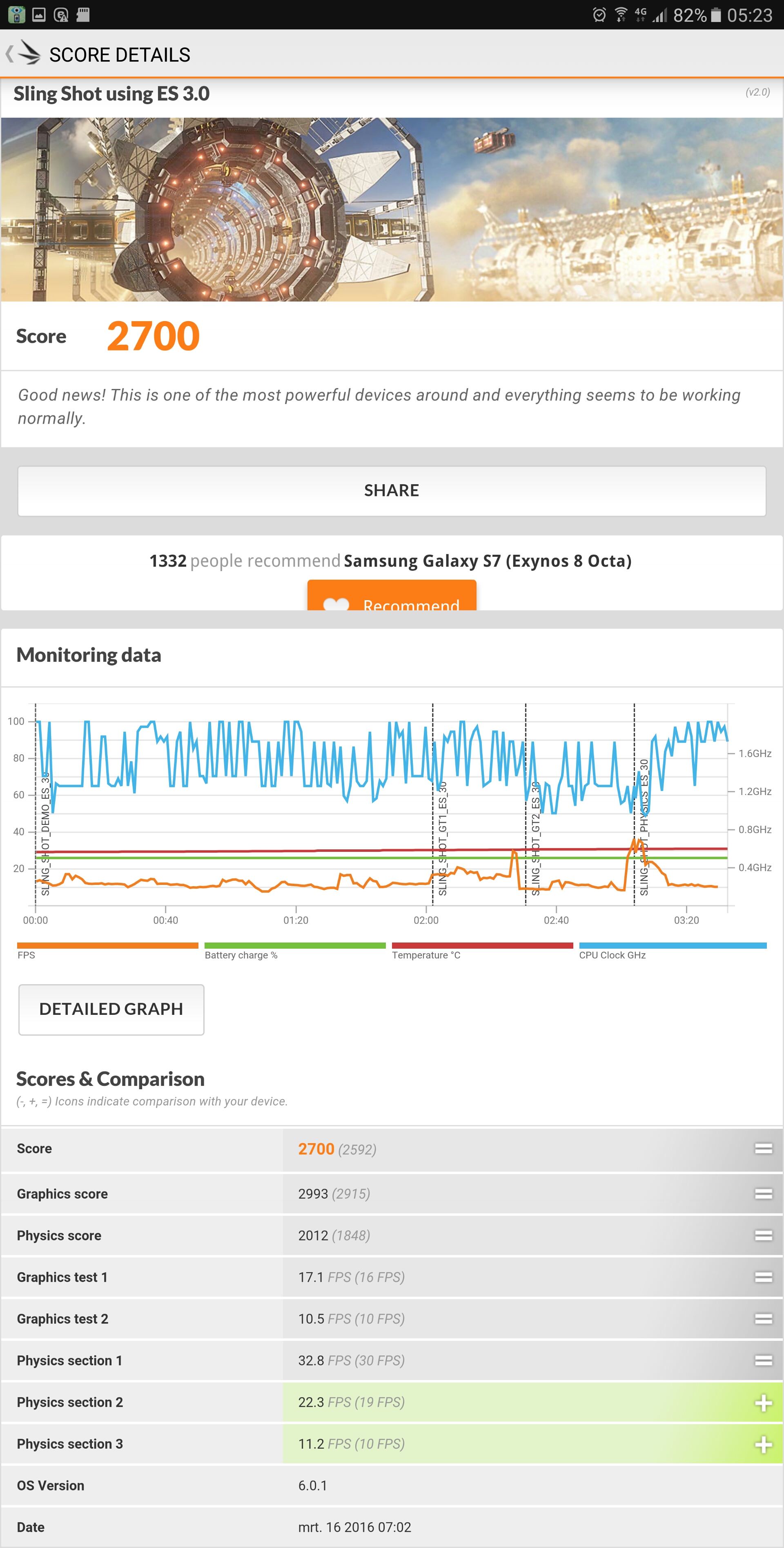784x1548 pixels.
Task: Select the green Battery charge legend bar
Action: tap(295, 945)
